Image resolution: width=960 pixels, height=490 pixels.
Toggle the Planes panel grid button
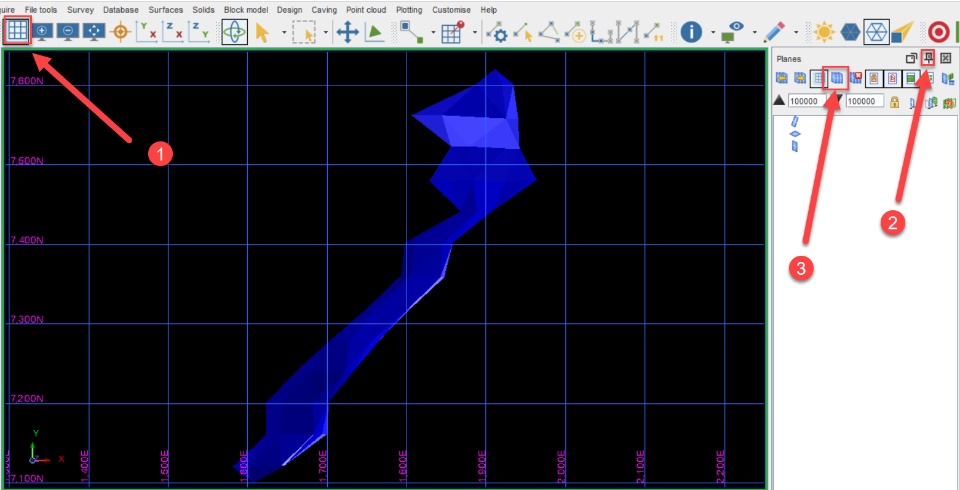(x=819, y=78)
